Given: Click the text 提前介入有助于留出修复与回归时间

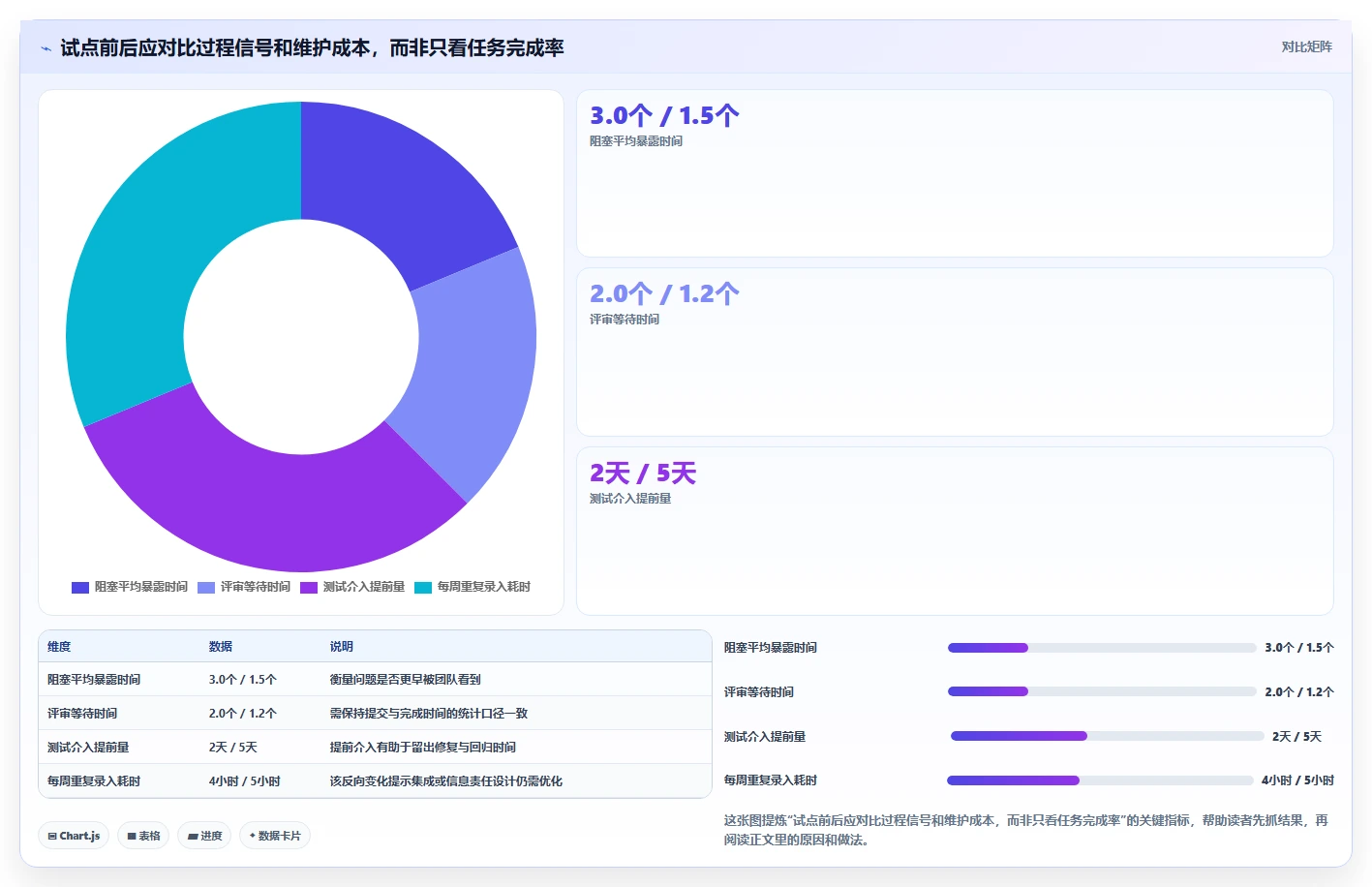Looking at the screenshot, I should (x=423, y=748).
